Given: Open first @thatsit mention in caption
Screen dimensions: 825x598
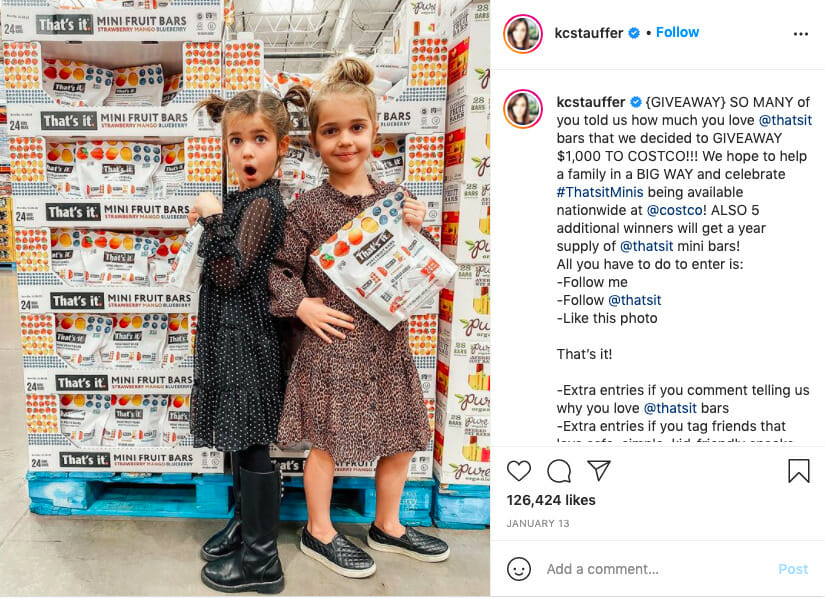Looking at the screenshot, I should coord(785,120).
